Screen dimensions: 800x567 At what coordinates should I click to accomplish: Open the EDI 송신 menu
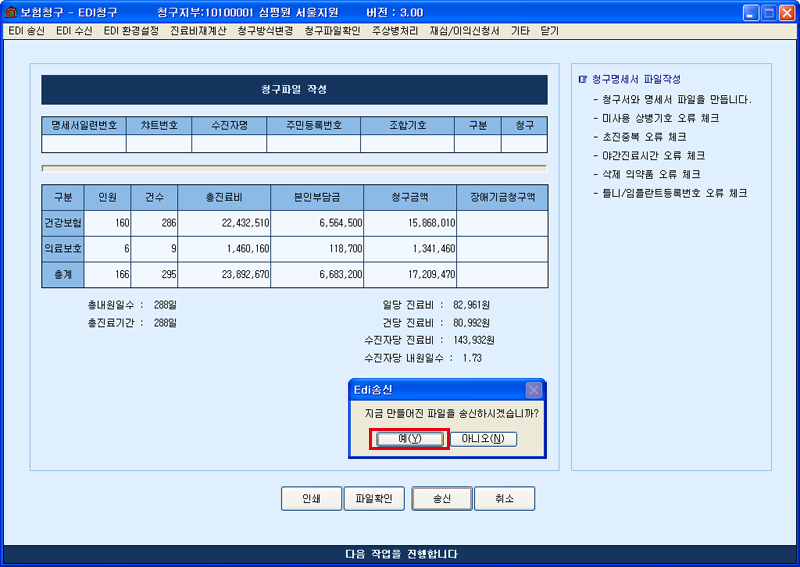click(x=27, y=31)
